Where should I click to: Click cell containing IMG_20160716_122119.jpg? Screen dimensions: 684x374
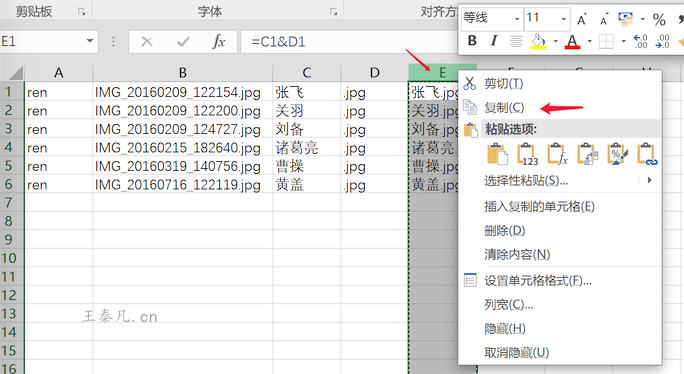coord(182,185)
